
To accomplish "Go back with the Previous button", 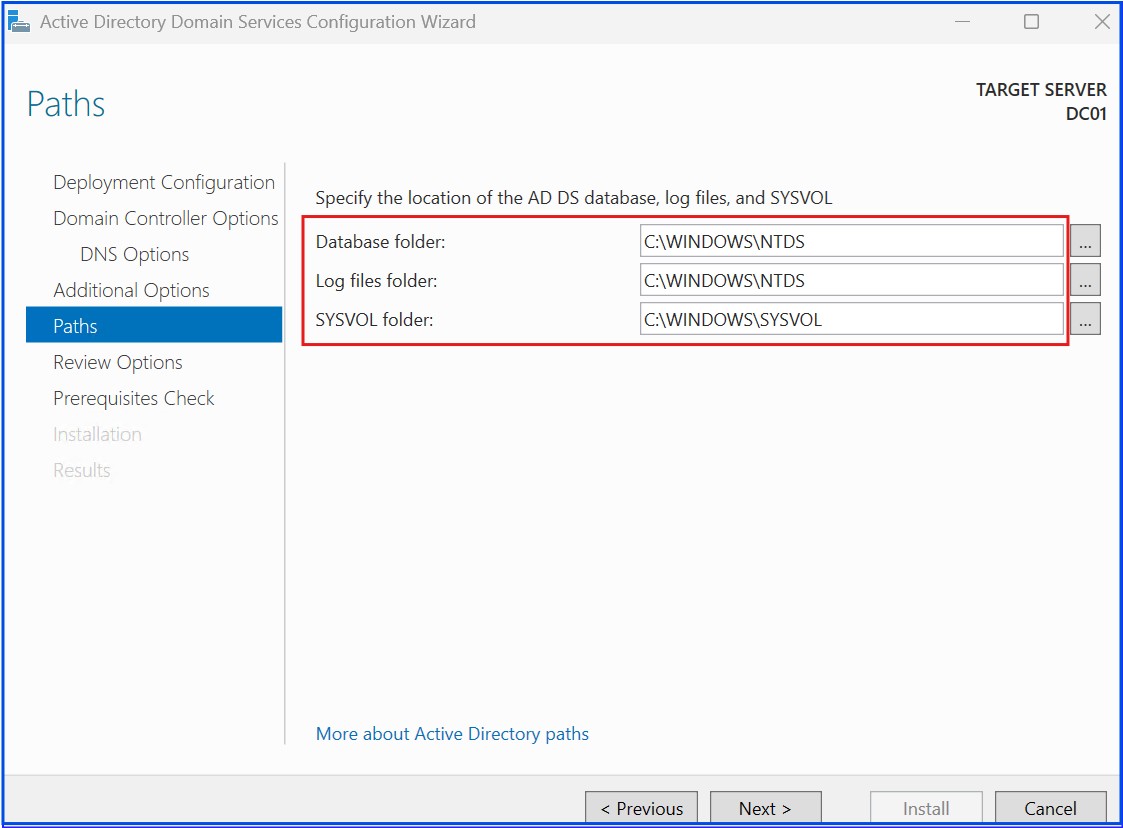I will click(640, 808).
